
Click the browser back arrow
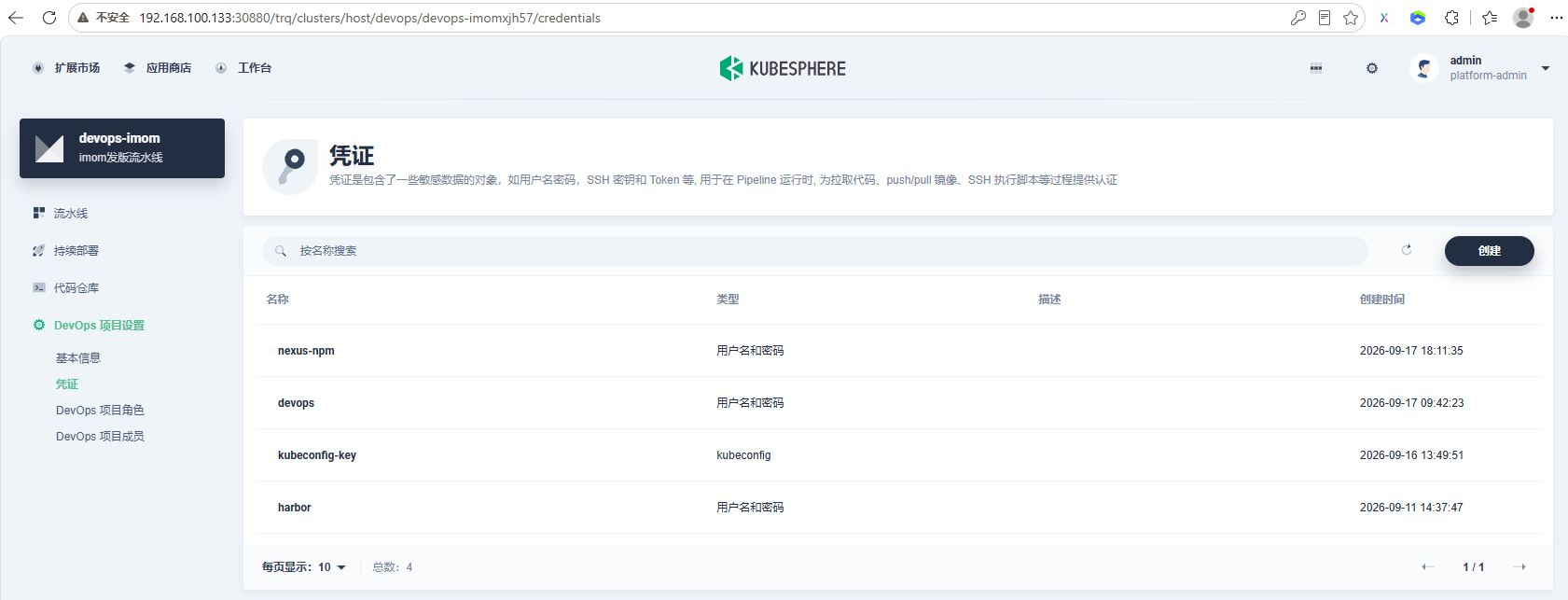pos(16,18)
